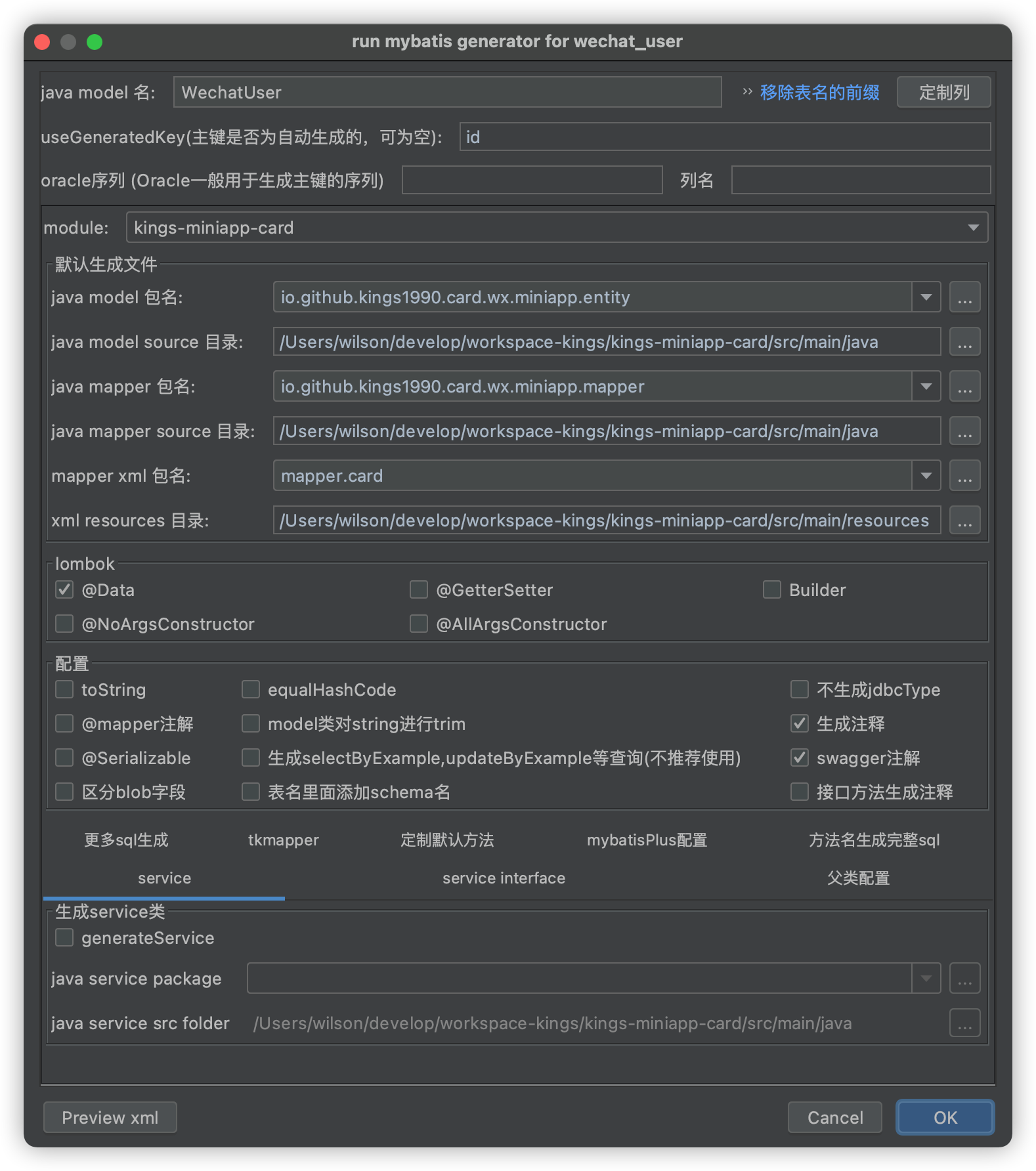Image resolution: width=1036 pixels, height=1171 pixels.
Task: Open browse dialog for java service src folder
Action: point(964,1023)
